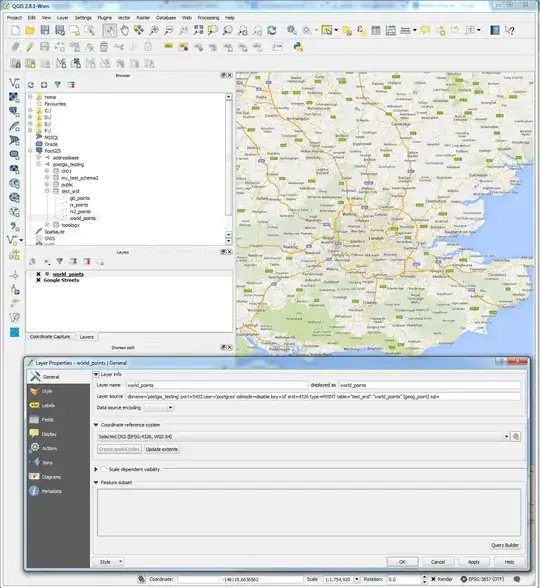Open the Processing menu
The image size is (540, 588).
tap(208, 18)
